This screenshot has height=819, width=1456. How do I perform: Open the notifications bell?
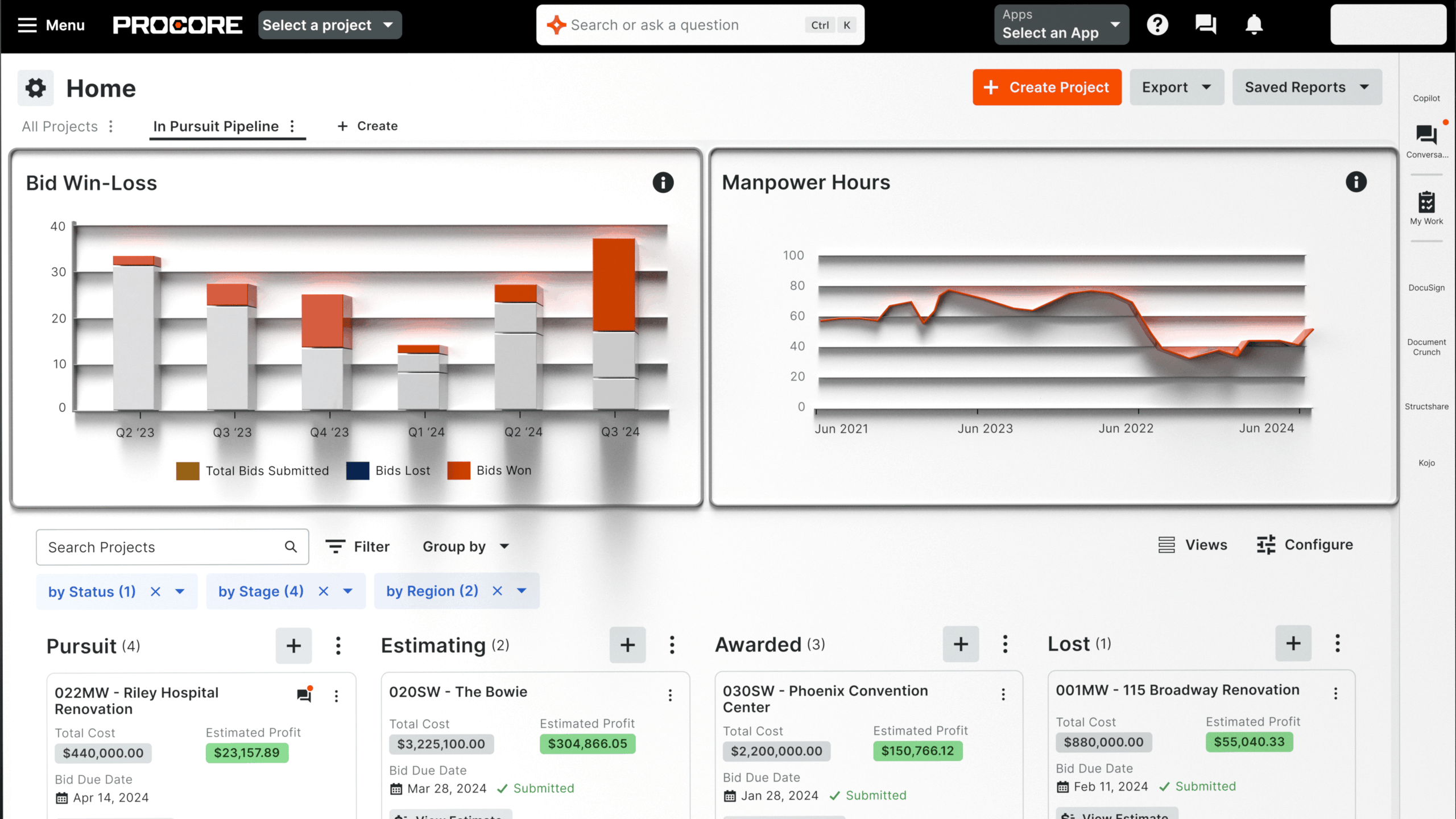(x=1254, y=25)
